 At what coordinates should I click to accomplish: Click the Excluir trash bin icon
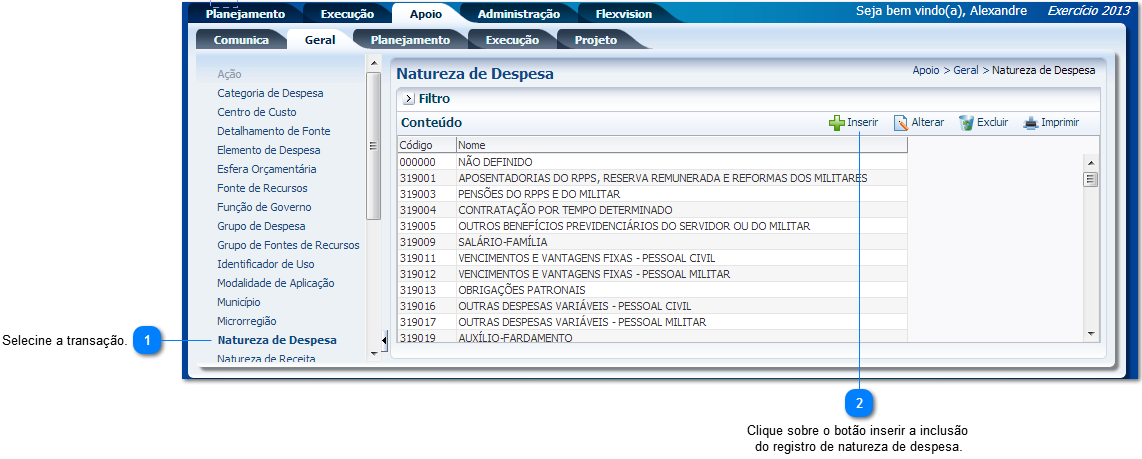click(966, 123)
